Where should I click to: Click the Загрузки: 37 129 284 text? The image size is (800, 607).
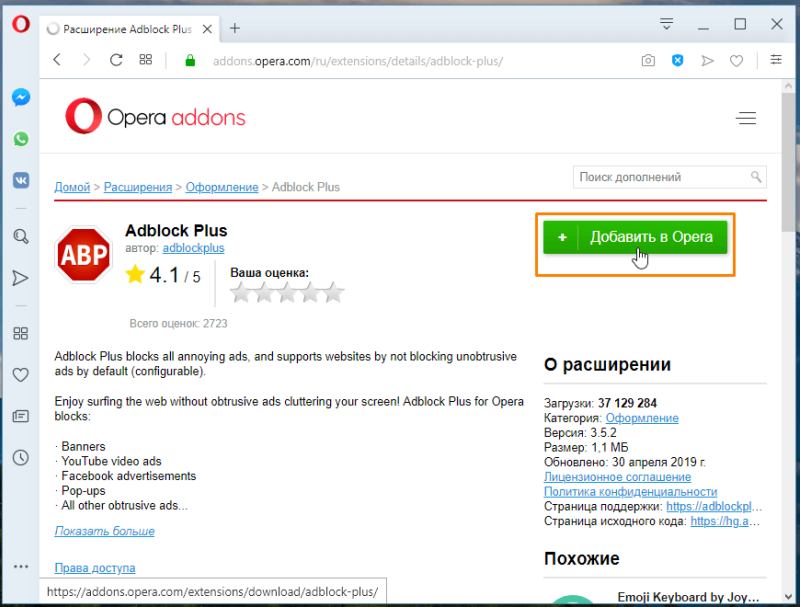coord(600,403)
